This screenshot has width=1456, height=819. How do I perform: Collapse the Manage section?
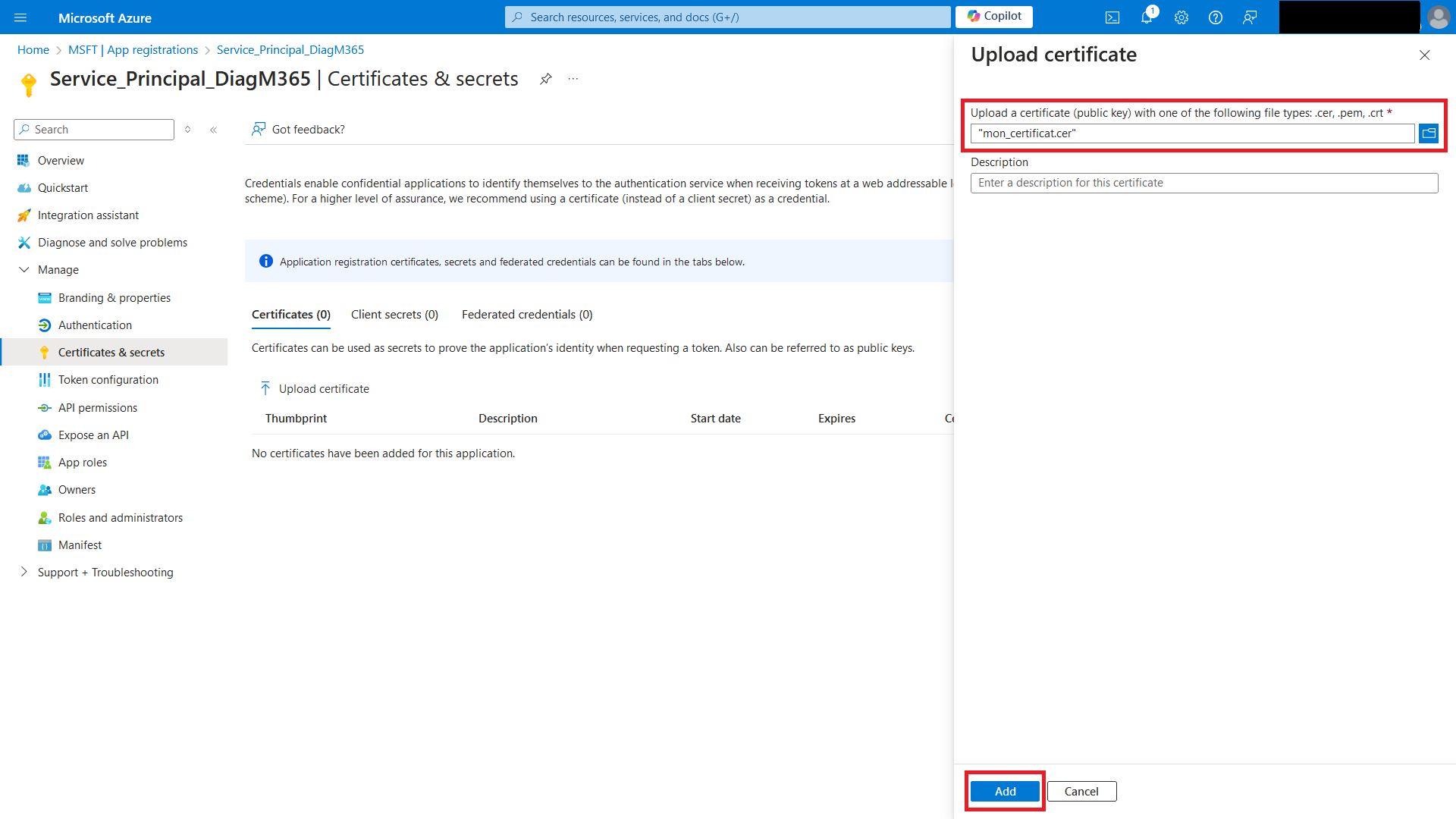click(x=24, y=270)
